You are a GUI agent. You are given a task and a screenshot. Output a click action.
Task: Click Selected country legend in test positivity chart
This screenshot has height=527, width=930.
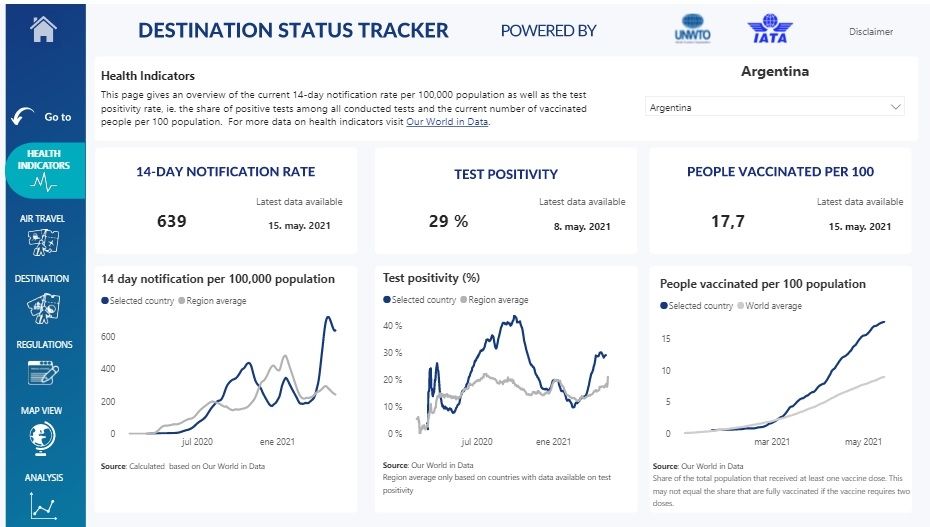click(422, 300)
